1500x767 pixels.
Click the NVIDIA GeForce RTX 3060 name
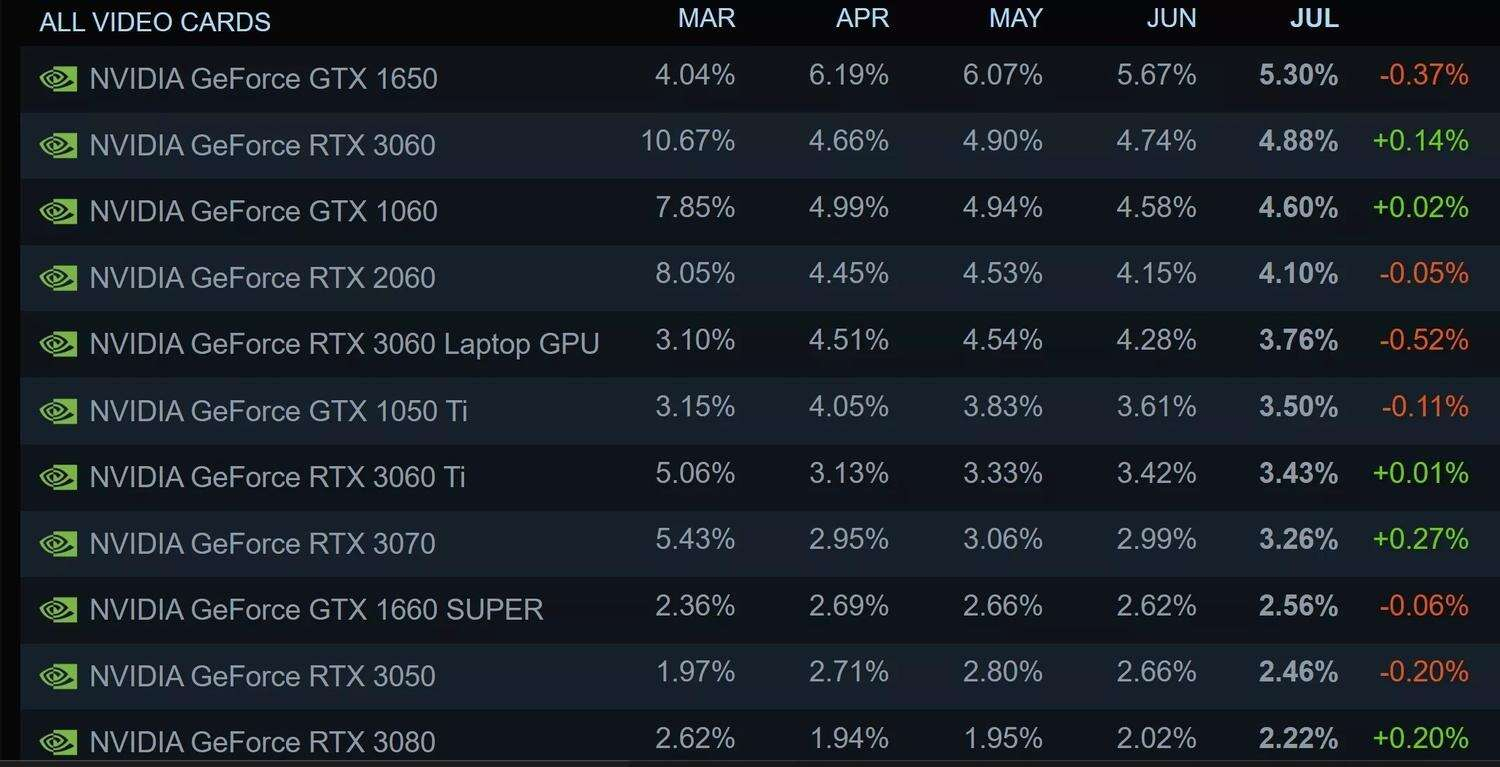tap(262, 145)
